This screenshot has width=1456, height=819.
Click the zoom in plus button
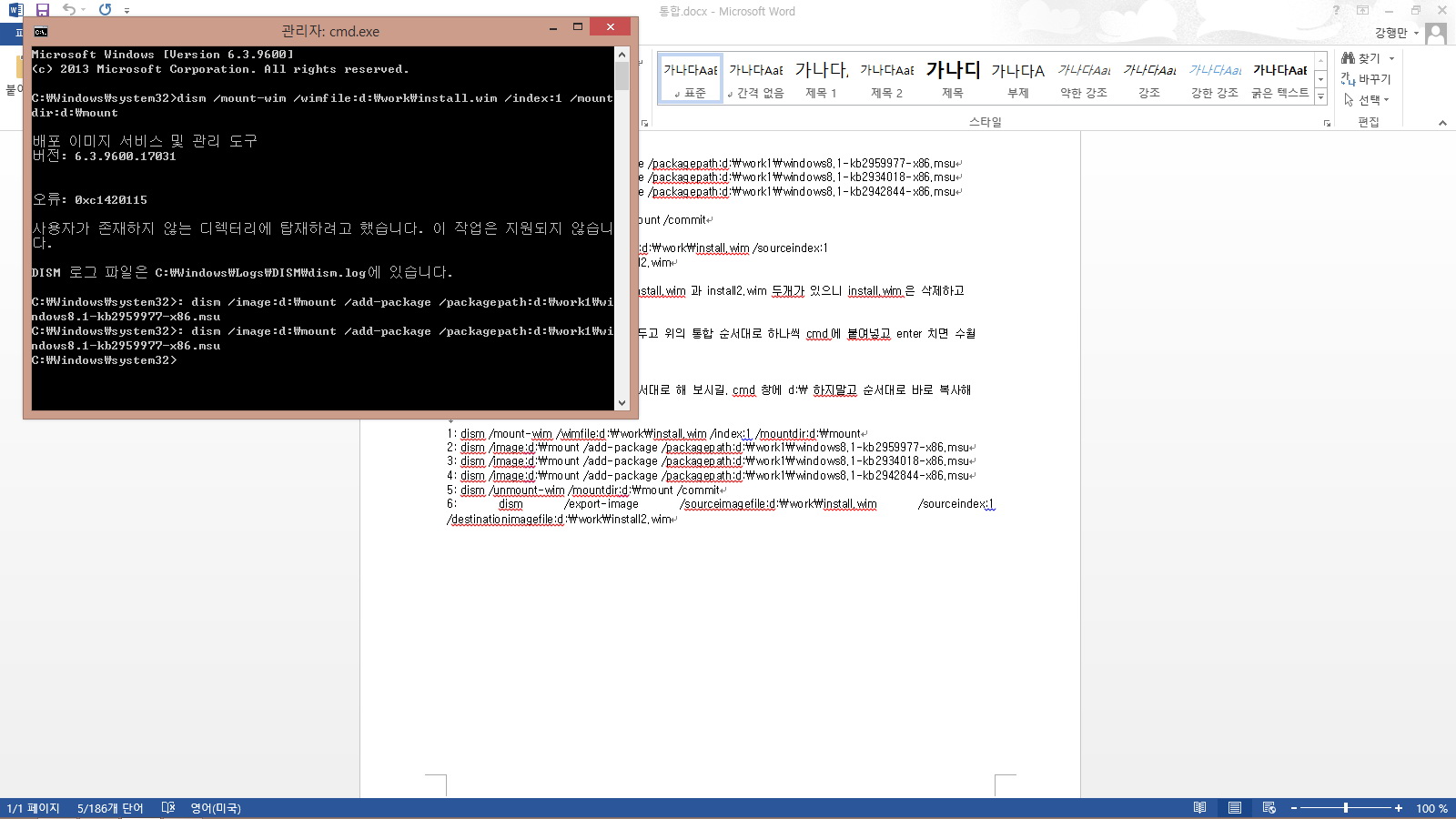1399,808
